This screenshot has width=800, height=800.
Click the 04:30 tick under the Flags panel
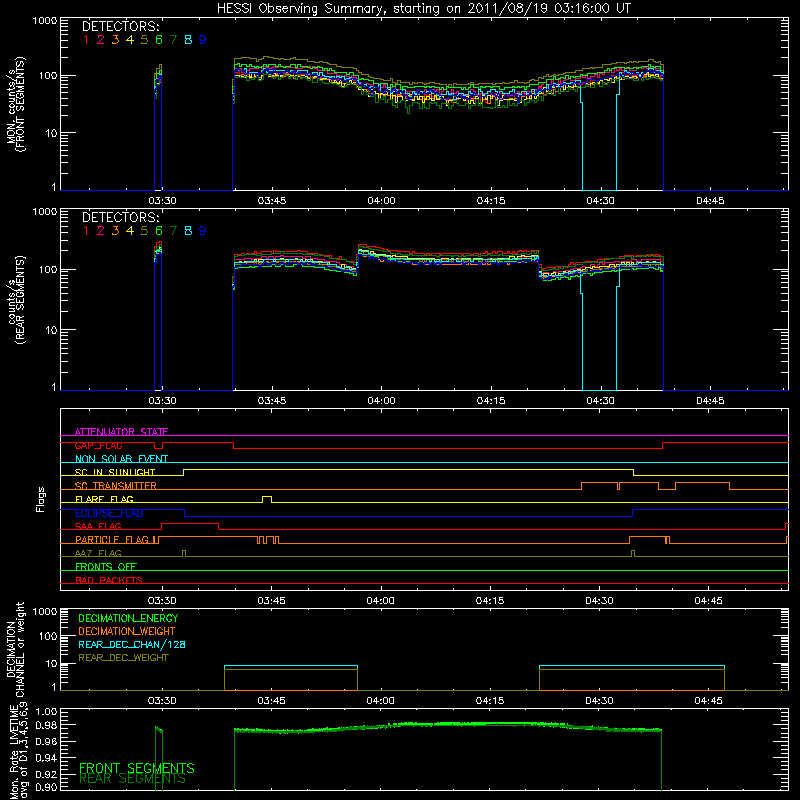[x=599, y=601]
